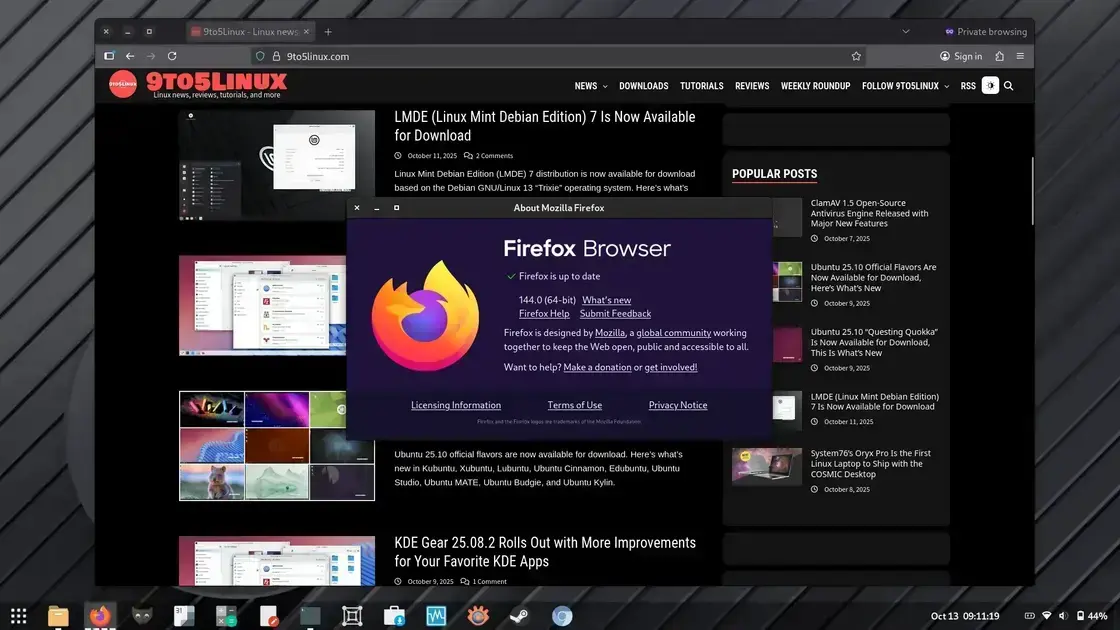
Task: Open the calculator app in the dock
Action: (x=226, y=616)
